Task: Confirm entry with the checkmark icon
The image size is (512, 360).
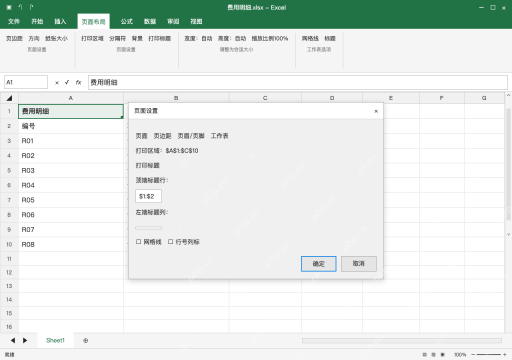Action: (67, 82)
